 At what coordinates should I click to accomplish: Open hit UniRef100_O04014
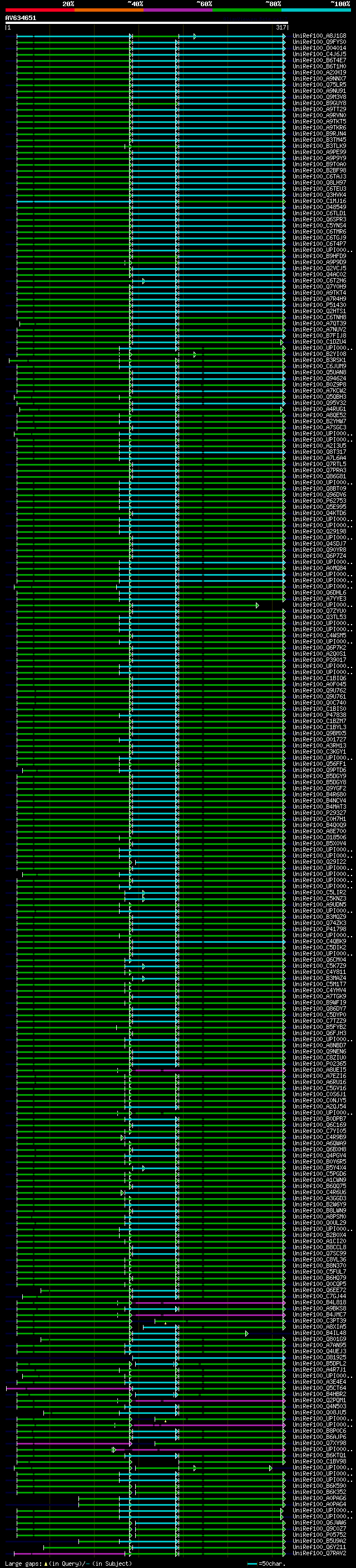pyautogui.click(x=319, y=48)
